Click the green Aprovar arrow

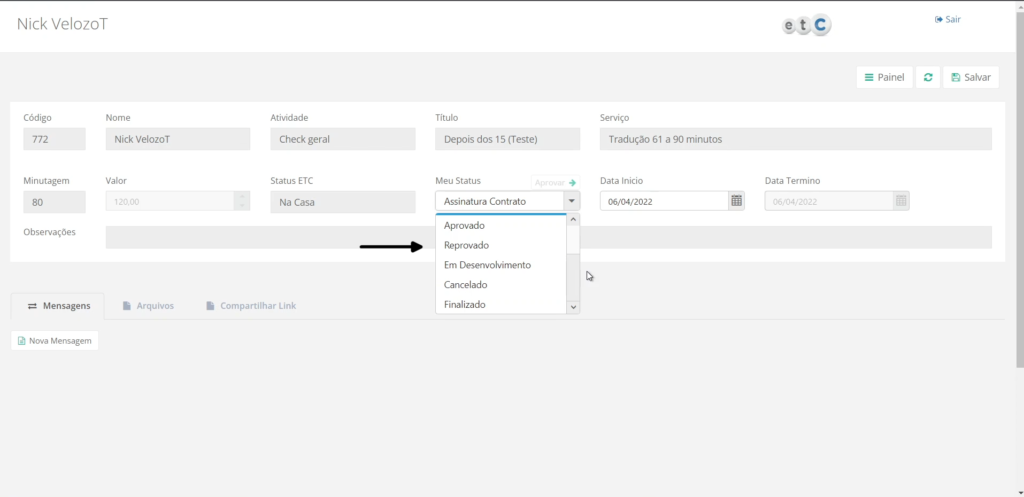(x=573, y=183)
